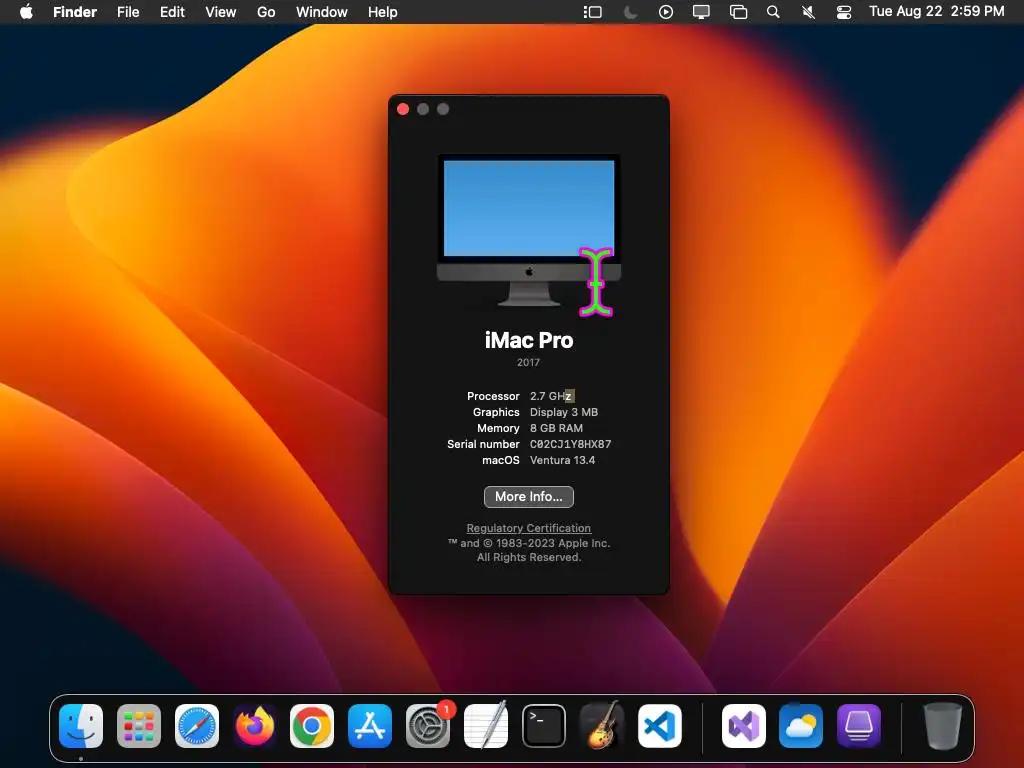Image resolution: width=1024 pixels, height=768 pixels.
Task: Click Memory value 8 GB RAM
Action: coord(556,428)
